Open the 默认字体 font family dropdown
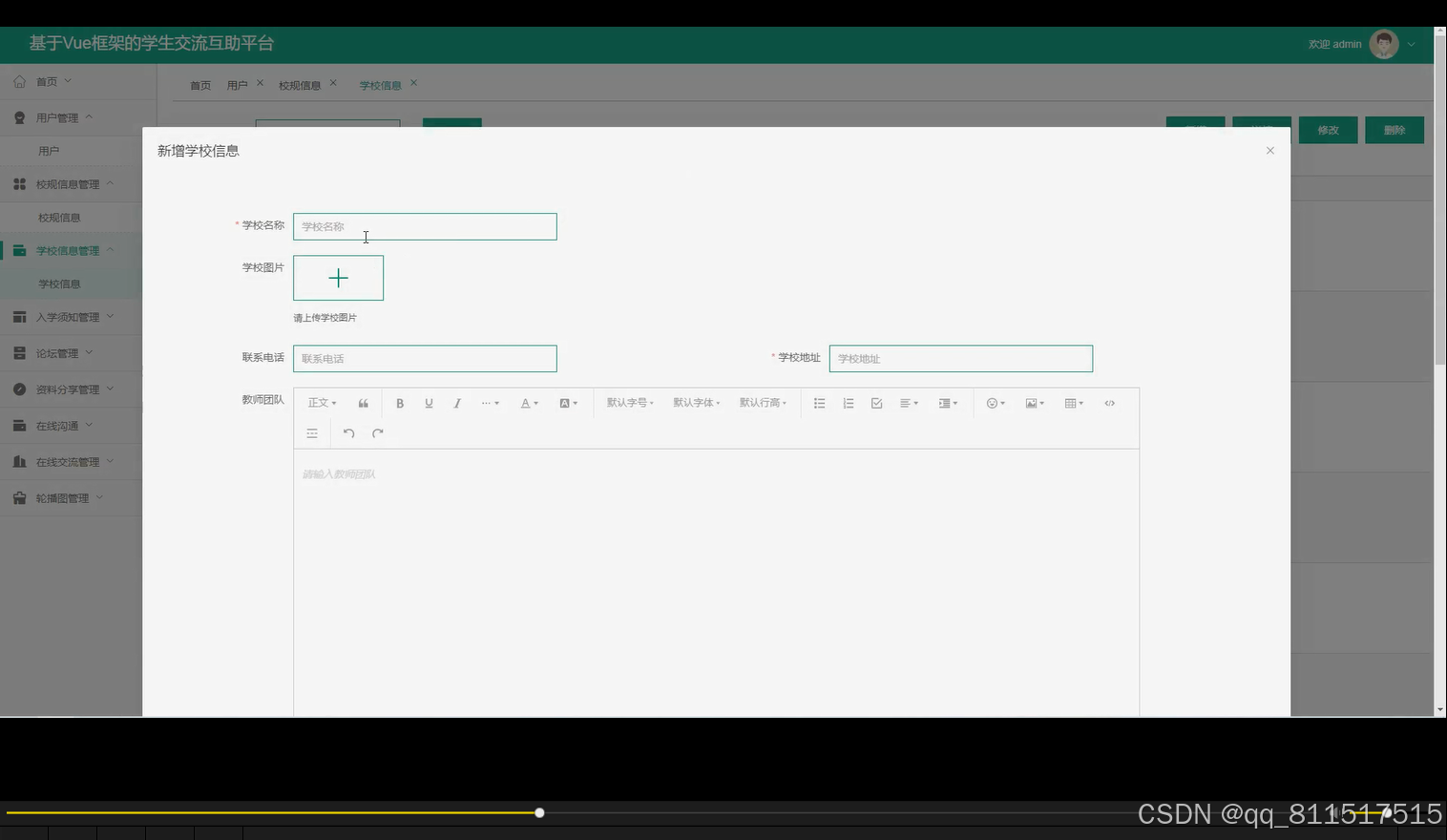The height and width of the screenshot is (840, 1447). coord(697,404)
